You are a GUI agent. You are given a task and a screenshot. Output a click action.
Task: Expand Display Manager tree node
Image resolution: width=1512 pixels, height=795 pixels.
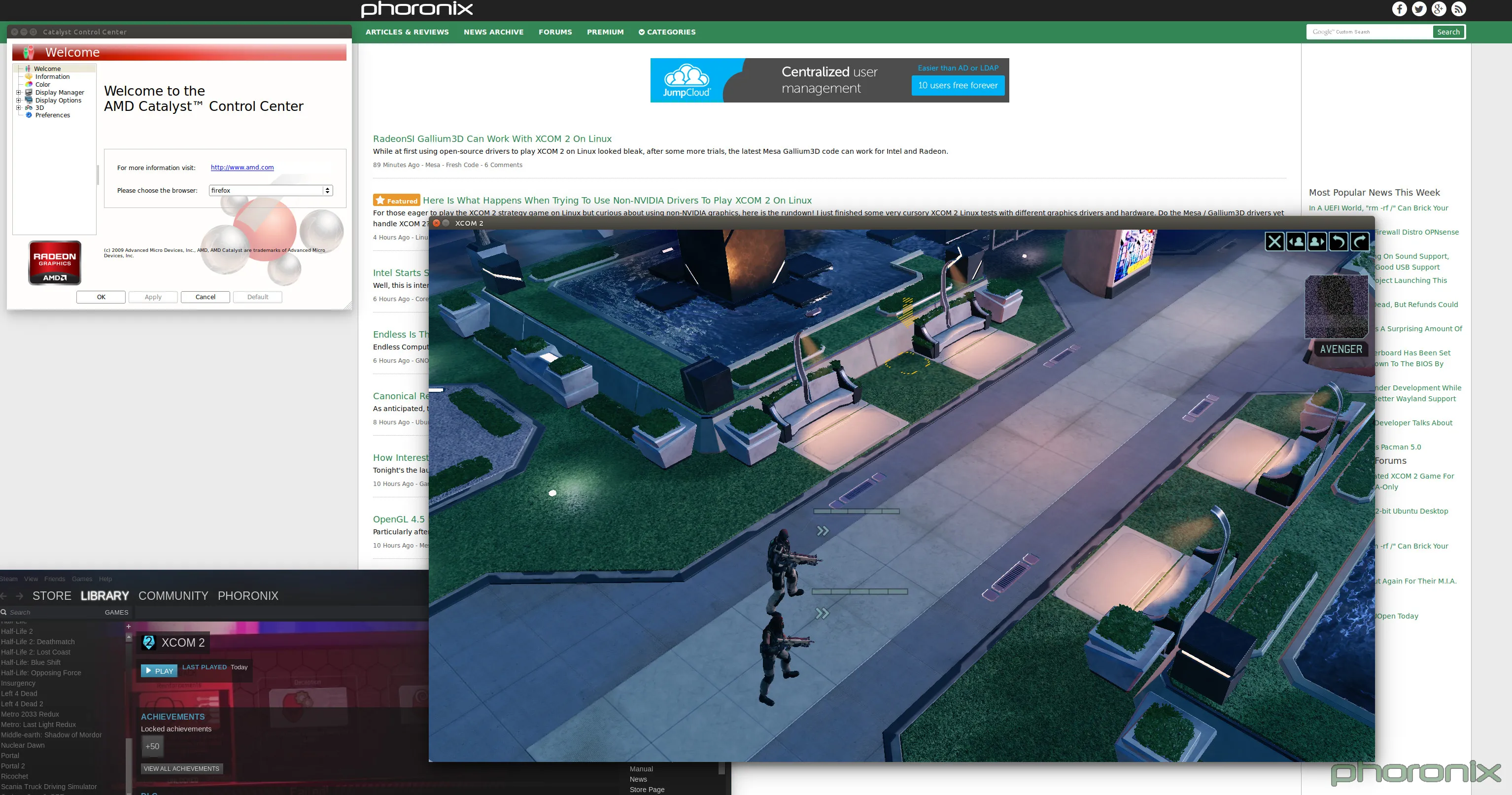pyautogui.click(x=18, y=92)
